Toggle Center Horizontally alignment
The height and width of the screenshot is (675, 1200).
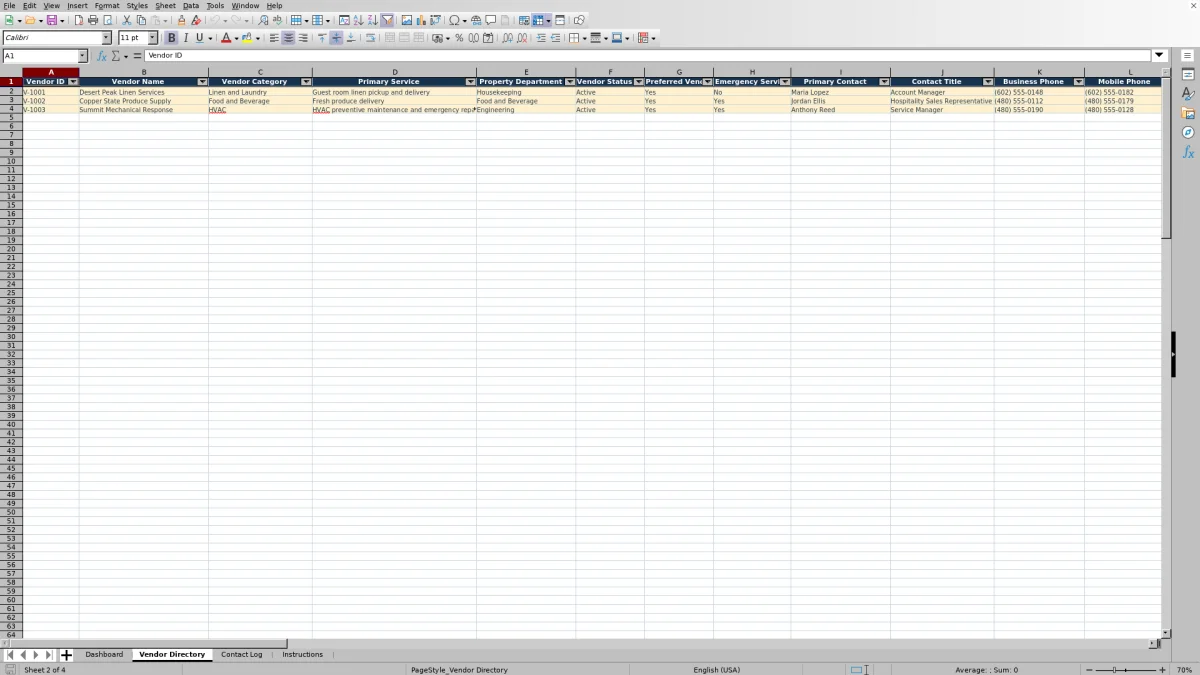point(288,38)
